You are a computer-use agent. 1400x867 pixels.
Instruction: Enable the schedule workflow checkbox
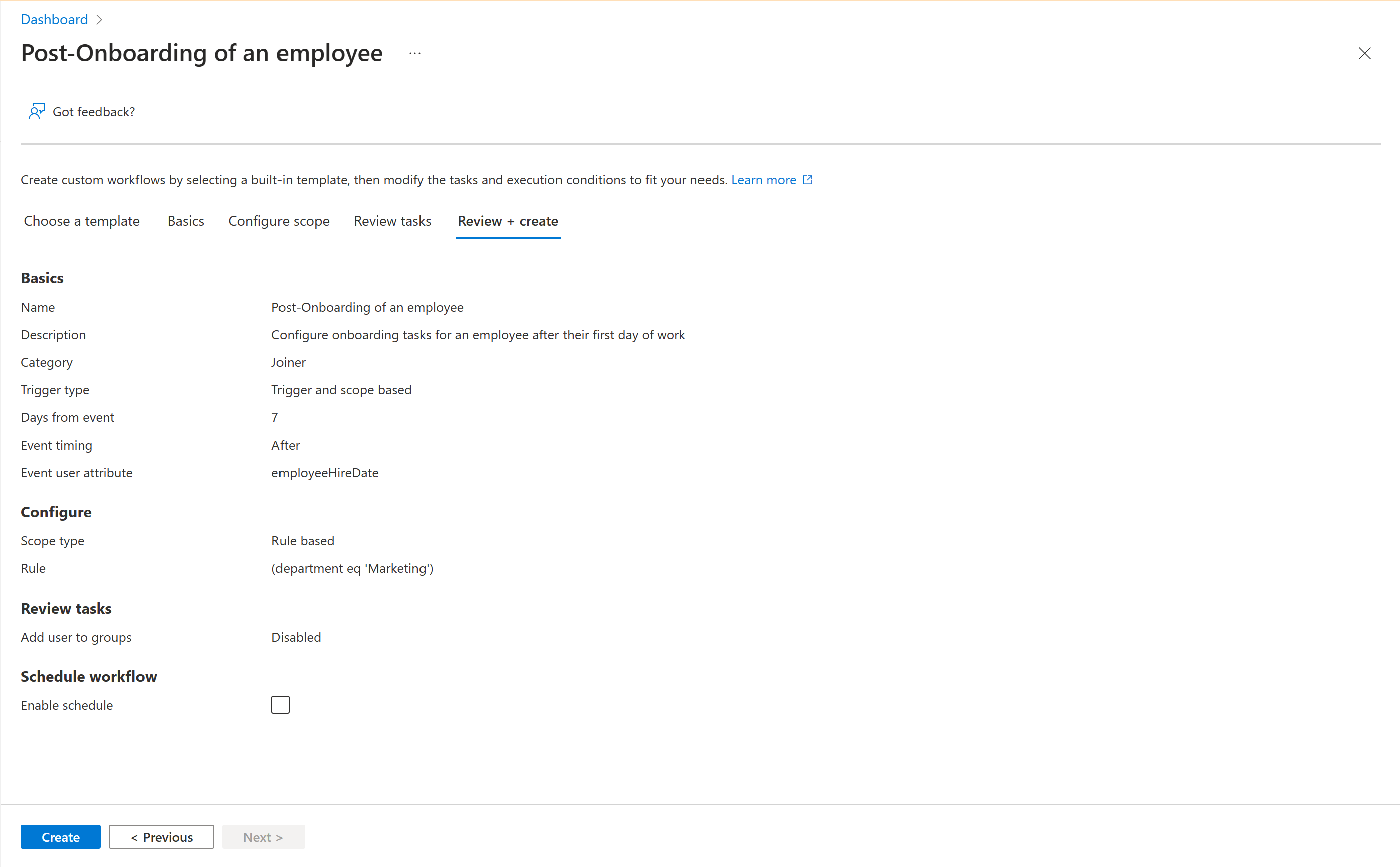pos(280,705)
